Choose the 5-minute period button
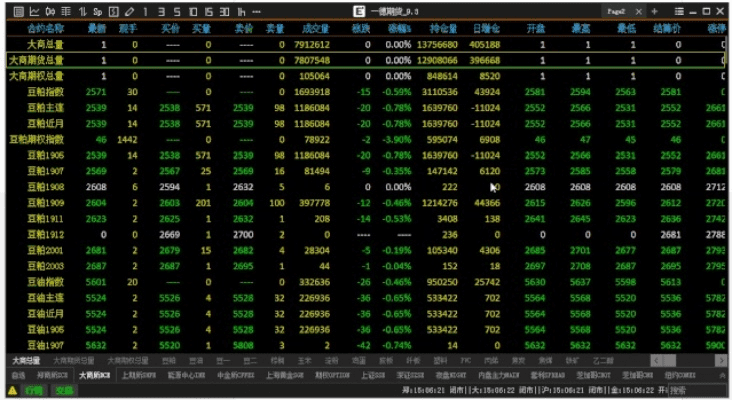 tap(177, 10)
